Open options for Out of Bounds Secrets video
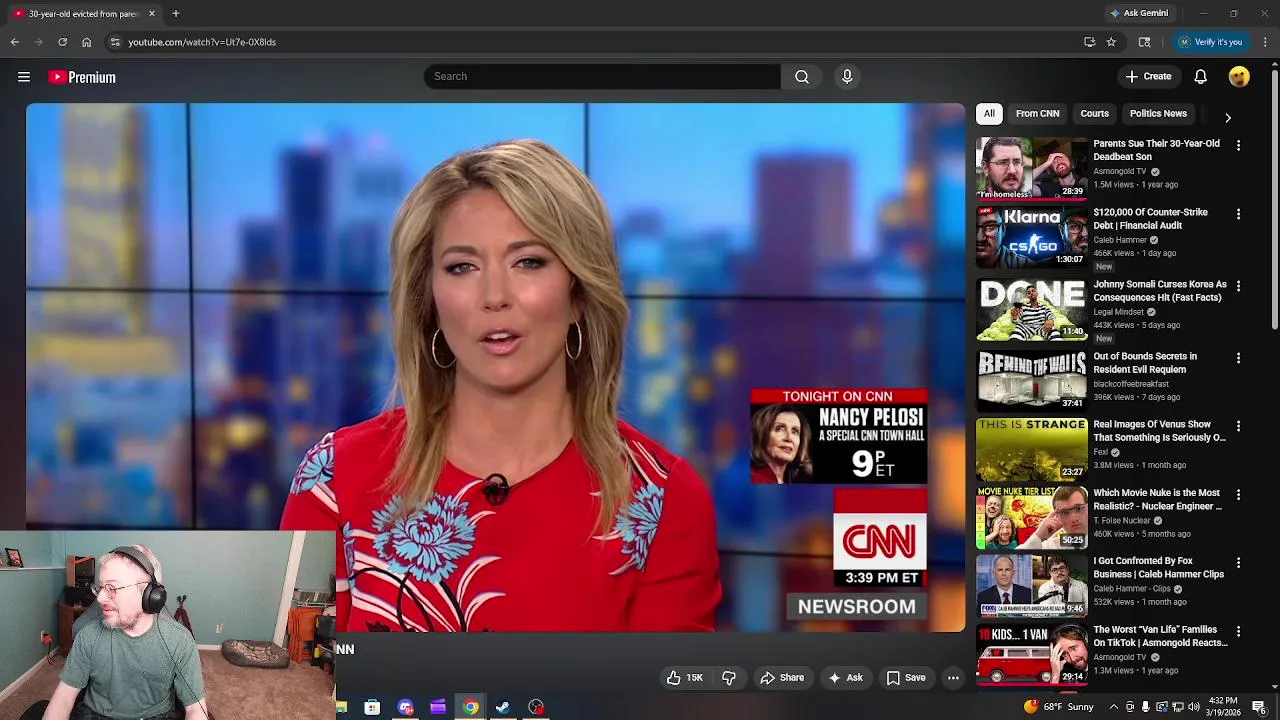The height and width of the screenshot is (720, 1280). coord(1238,358)
